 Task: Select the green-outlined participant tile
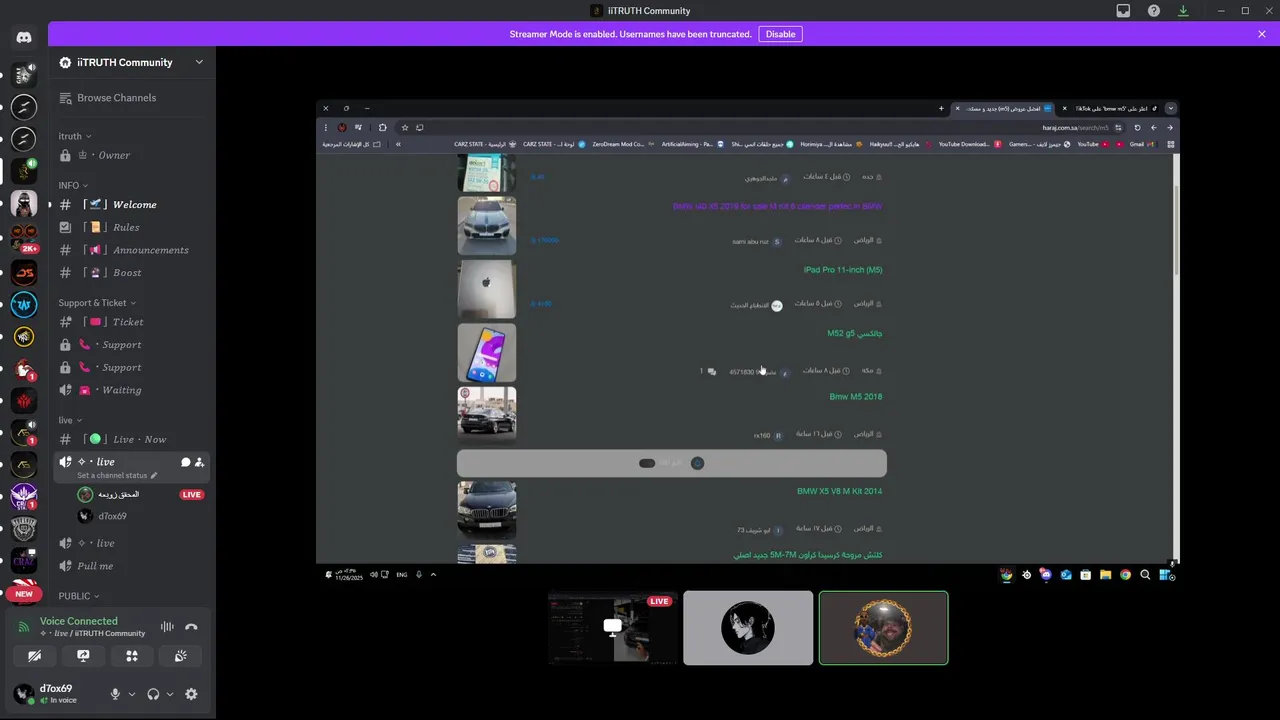(883, 627)
